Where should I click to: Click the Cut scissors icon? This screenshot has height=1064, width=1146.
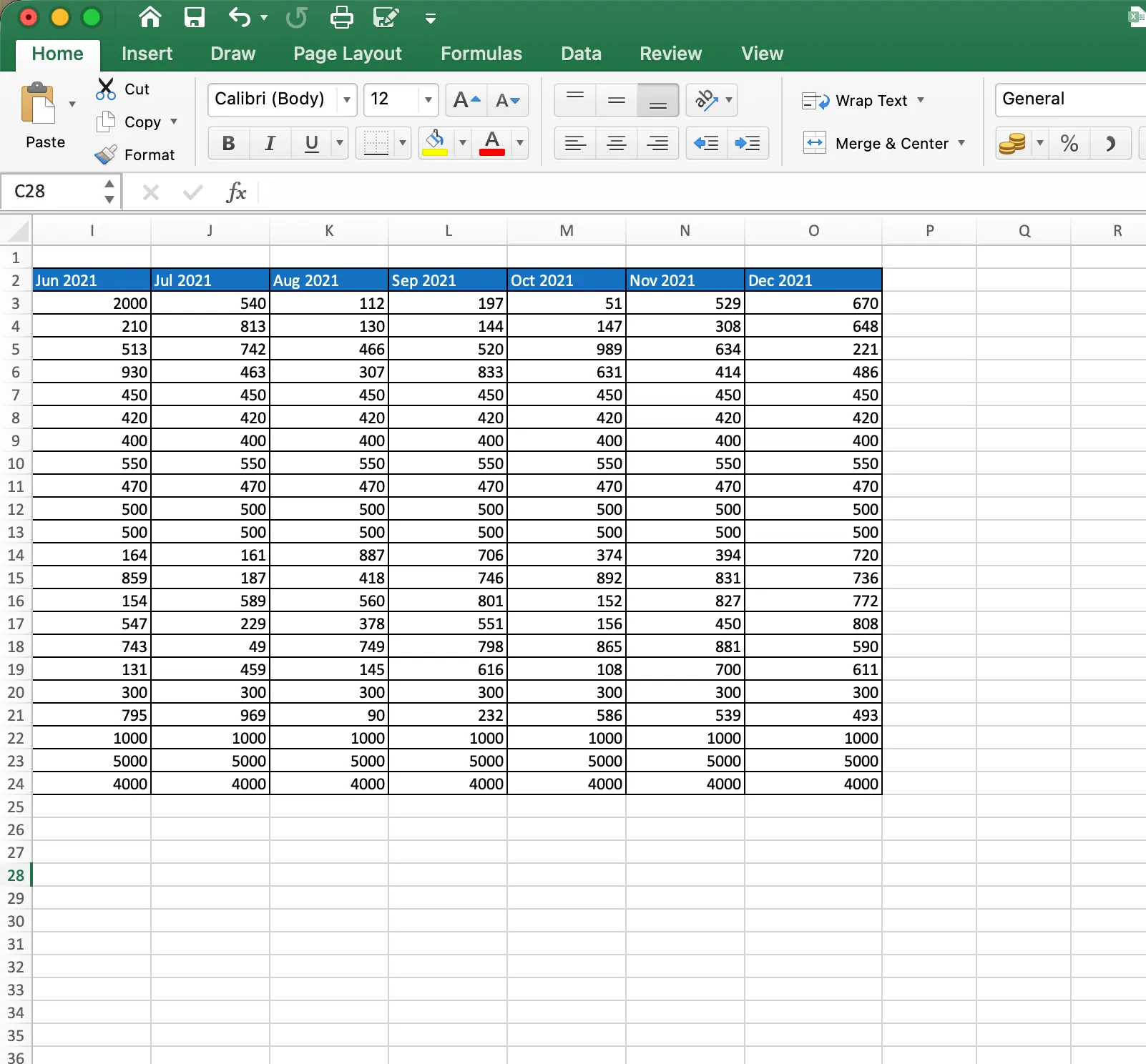click(106, 89)
